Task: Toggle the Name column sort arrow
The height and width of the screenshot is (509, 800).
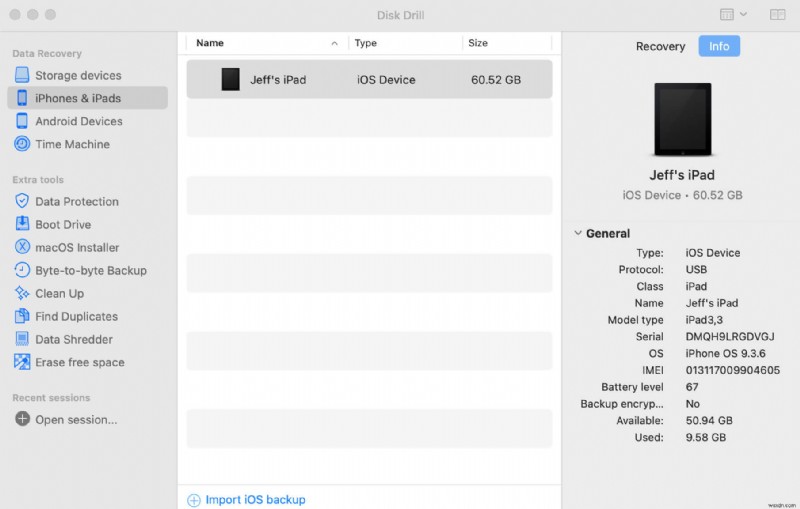Action: click(334, 43)
